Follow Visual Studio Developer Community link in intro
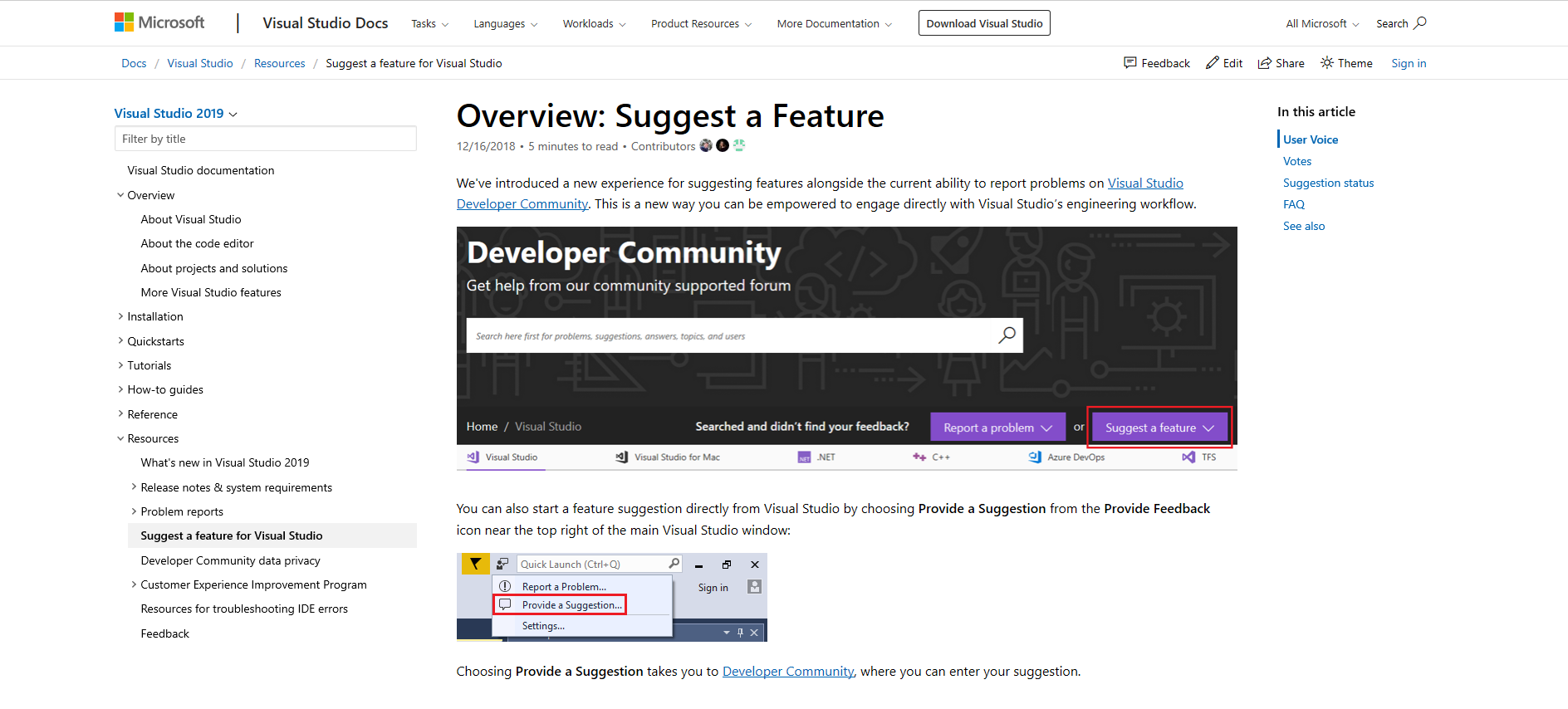Image resolution: width=1568 pixels, height=709 pixels. [1145, 183]
